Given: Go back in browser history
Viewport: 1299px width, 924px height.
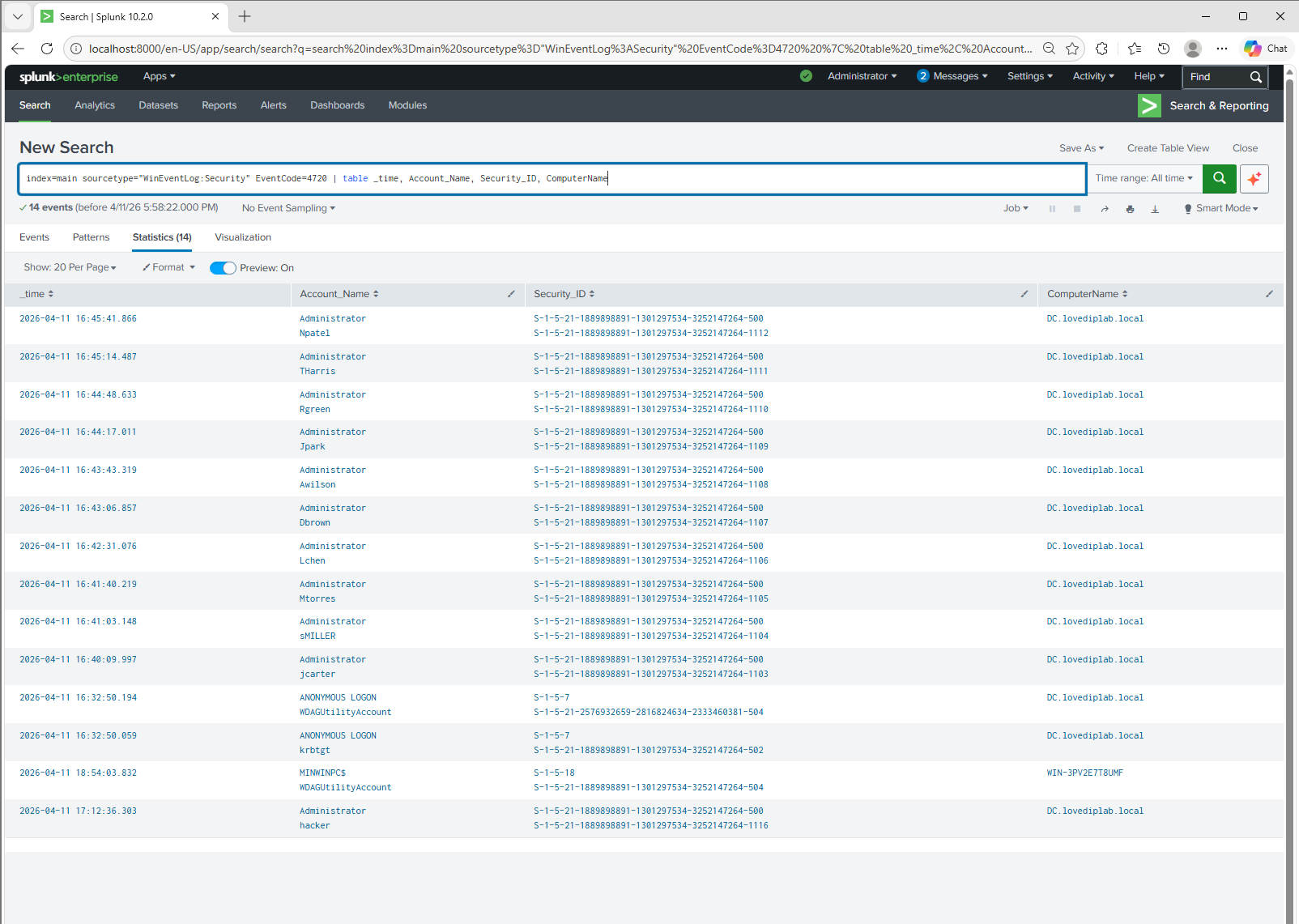Looking at the screenshot, I should tap(18, 49).
